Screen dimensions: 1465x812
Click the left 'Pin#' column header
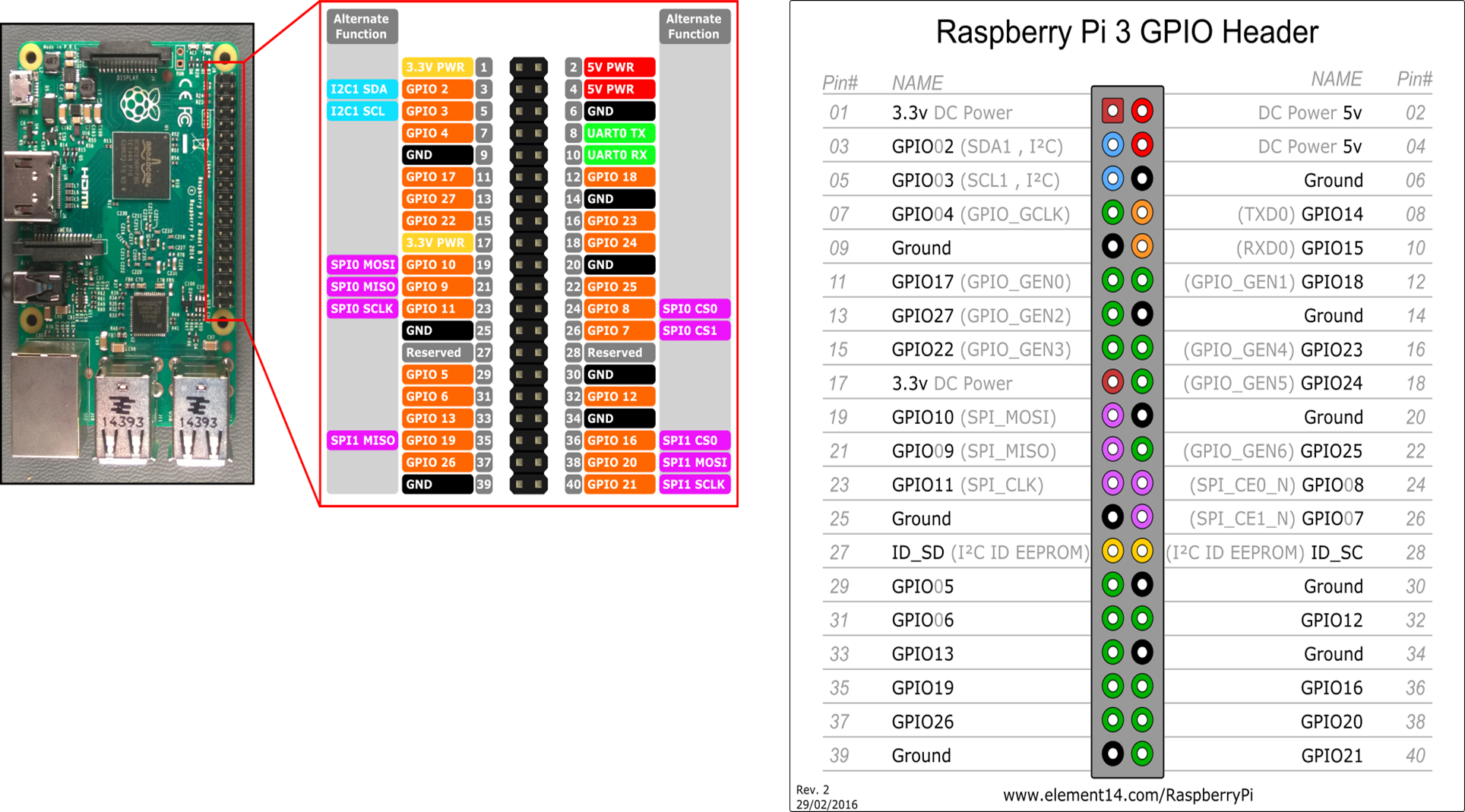click(840, 82)
